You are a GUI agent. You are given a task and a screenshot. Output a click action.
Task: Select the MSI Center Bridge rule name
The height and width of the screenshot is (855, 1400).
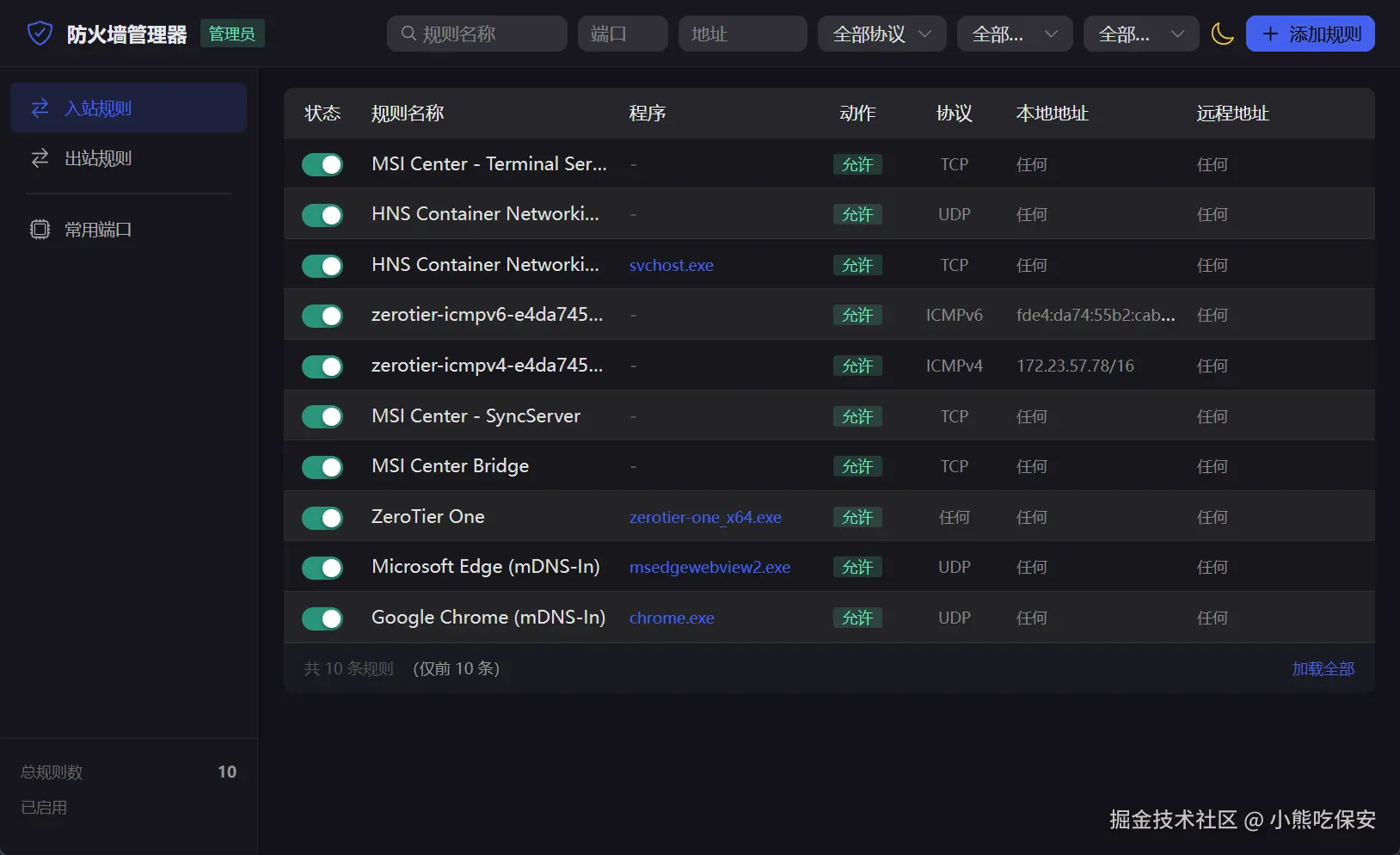click(451, 465)
